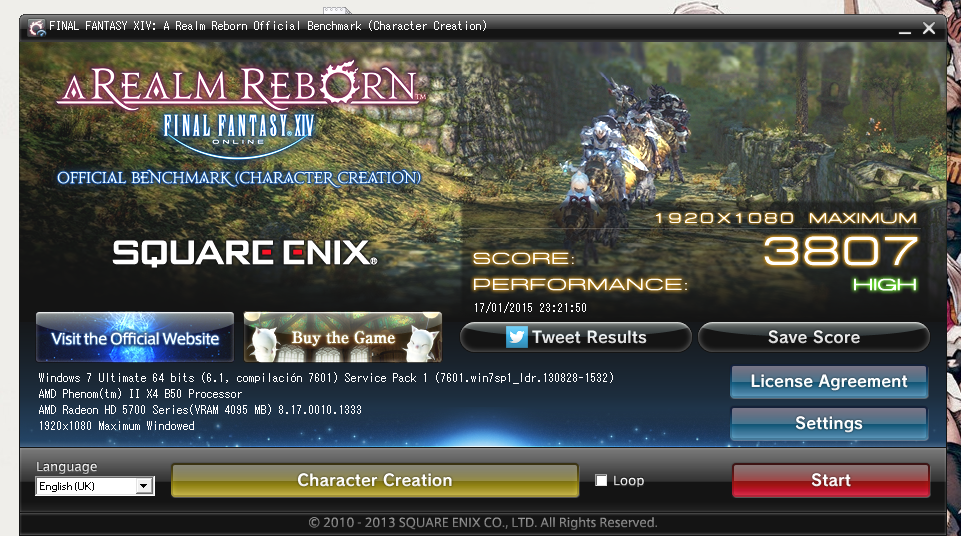Visit the Official Website banner
The width and height of the screenshot is (961, 536).
pyautogui.click(x=135, y=338)
